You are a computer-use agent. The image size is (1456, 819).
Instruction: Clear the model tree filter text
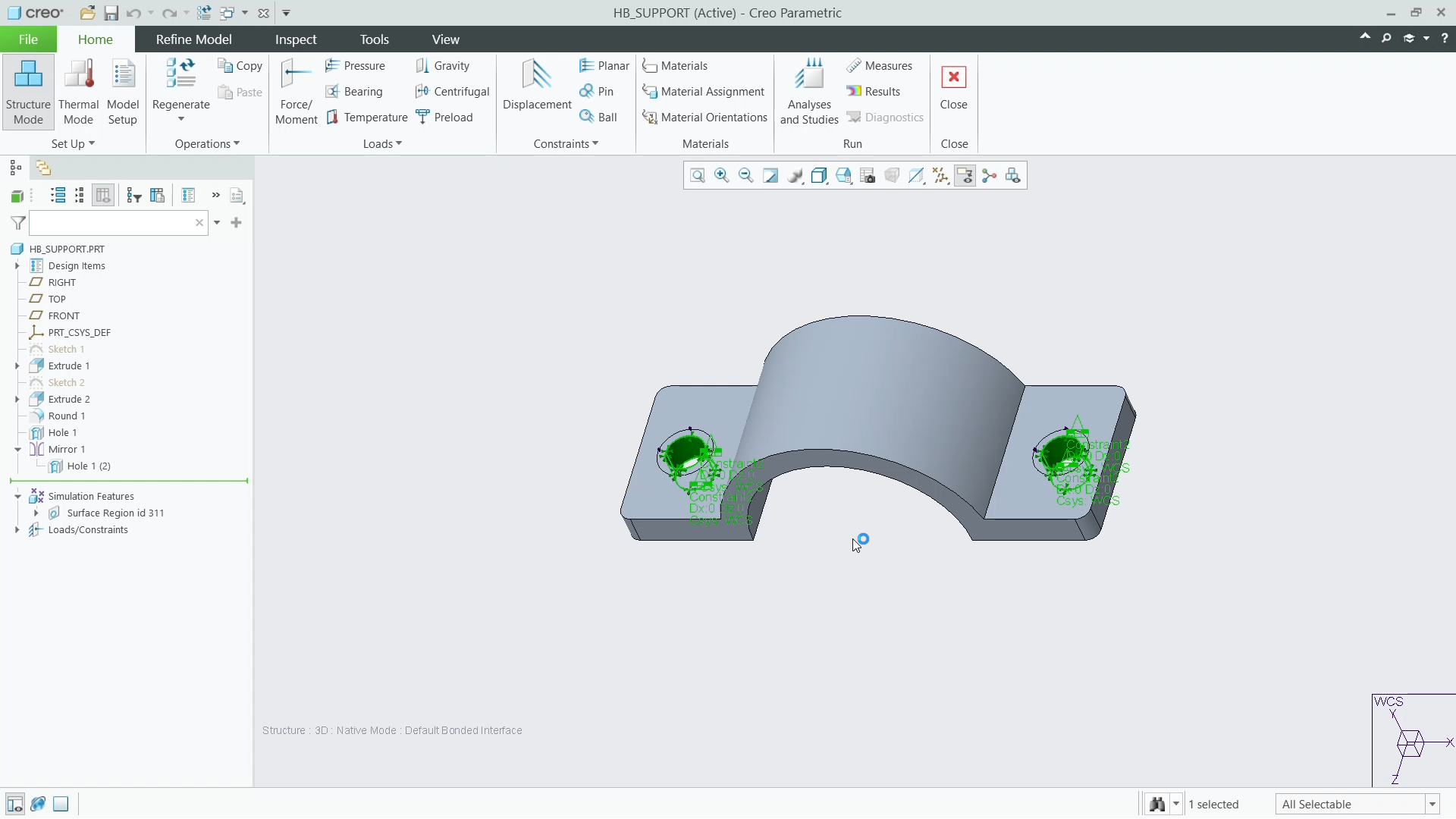click(199, 223)
